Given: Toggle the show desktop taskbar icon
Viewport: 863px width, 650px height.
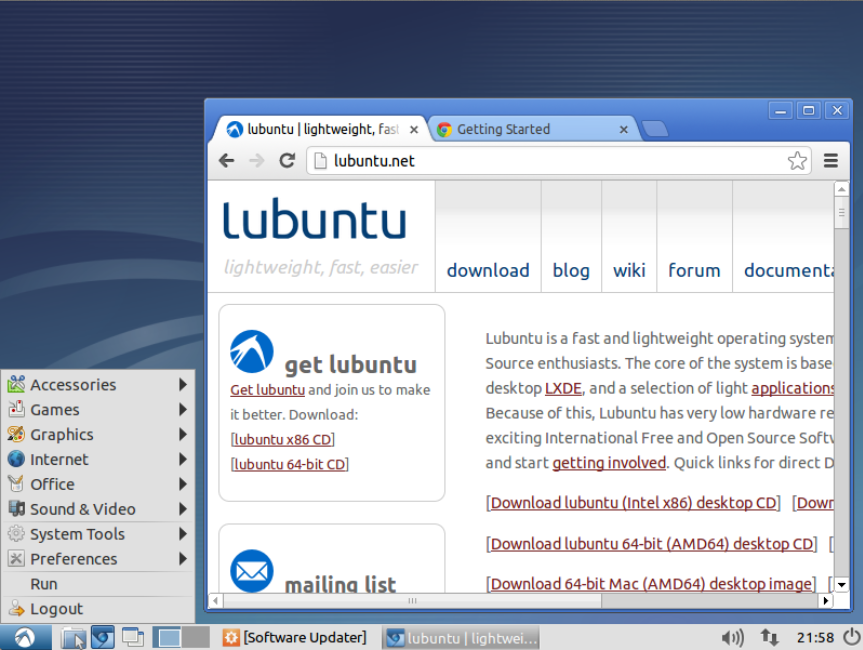Looking at the screenshot, I should (x=132, y=637).
